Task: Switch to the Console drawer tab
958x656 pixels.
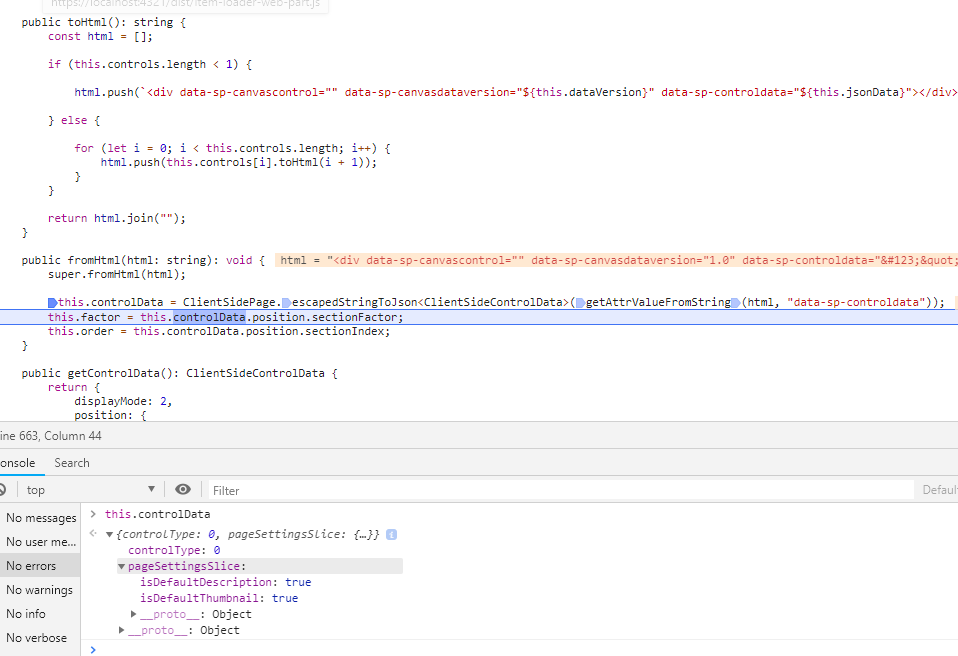Action: 18,463
